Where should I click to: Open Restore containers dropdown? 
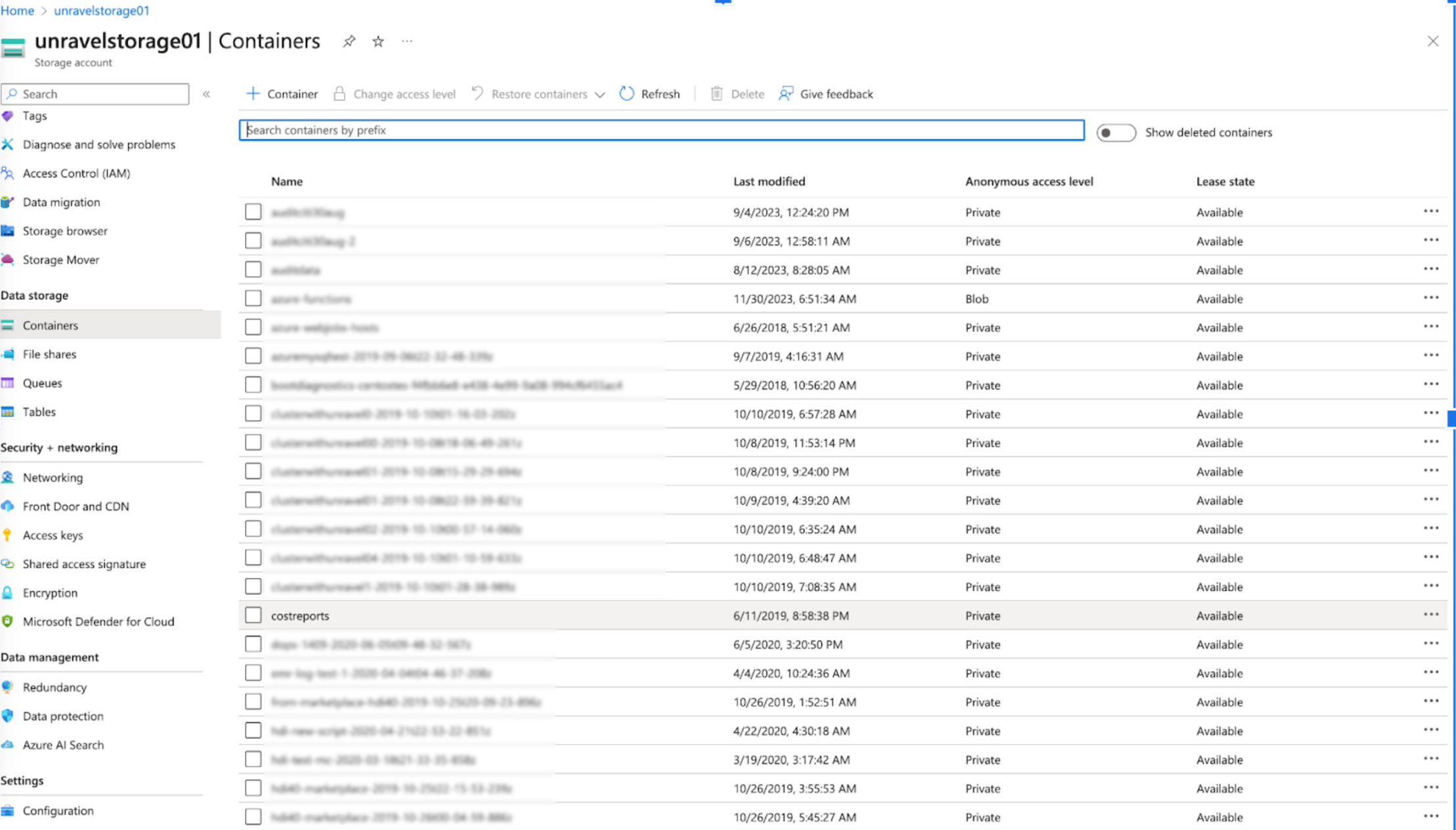coord(538,94)
